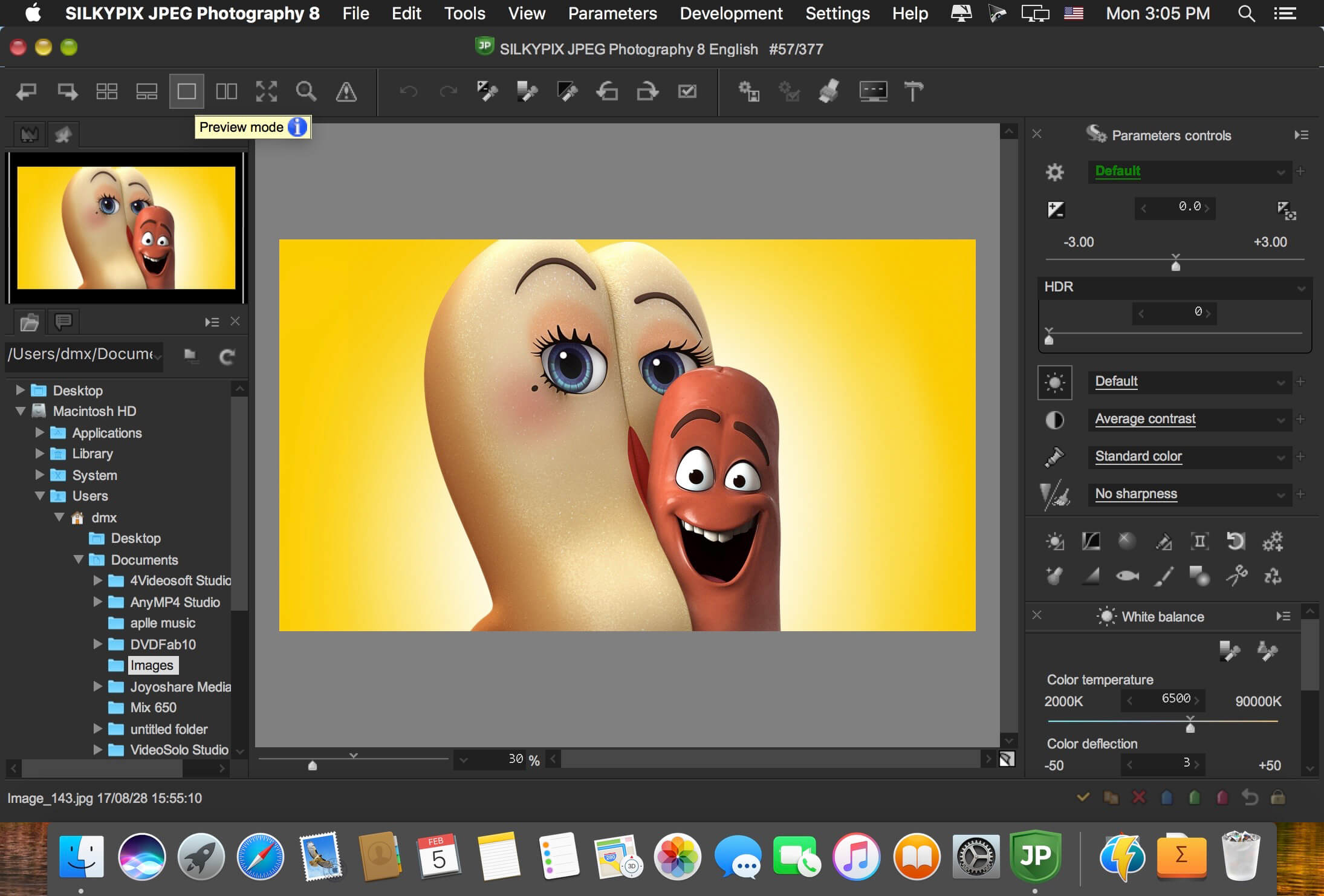This screenshot has width=1324, height=896.
Task: Click the Undo button in toolbar
Action: coord(407,91)
